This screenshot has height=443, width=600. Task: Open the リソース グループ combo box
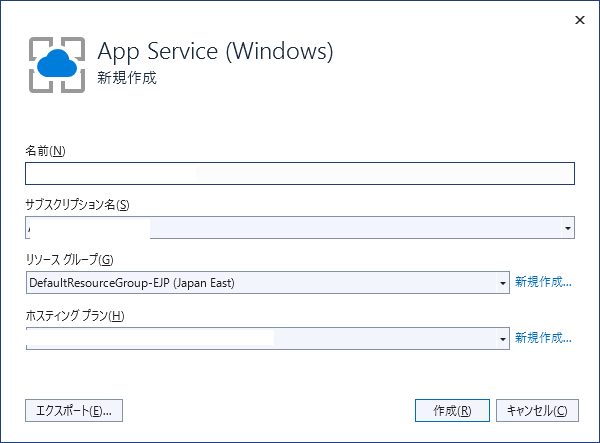[x=268, y=283]
